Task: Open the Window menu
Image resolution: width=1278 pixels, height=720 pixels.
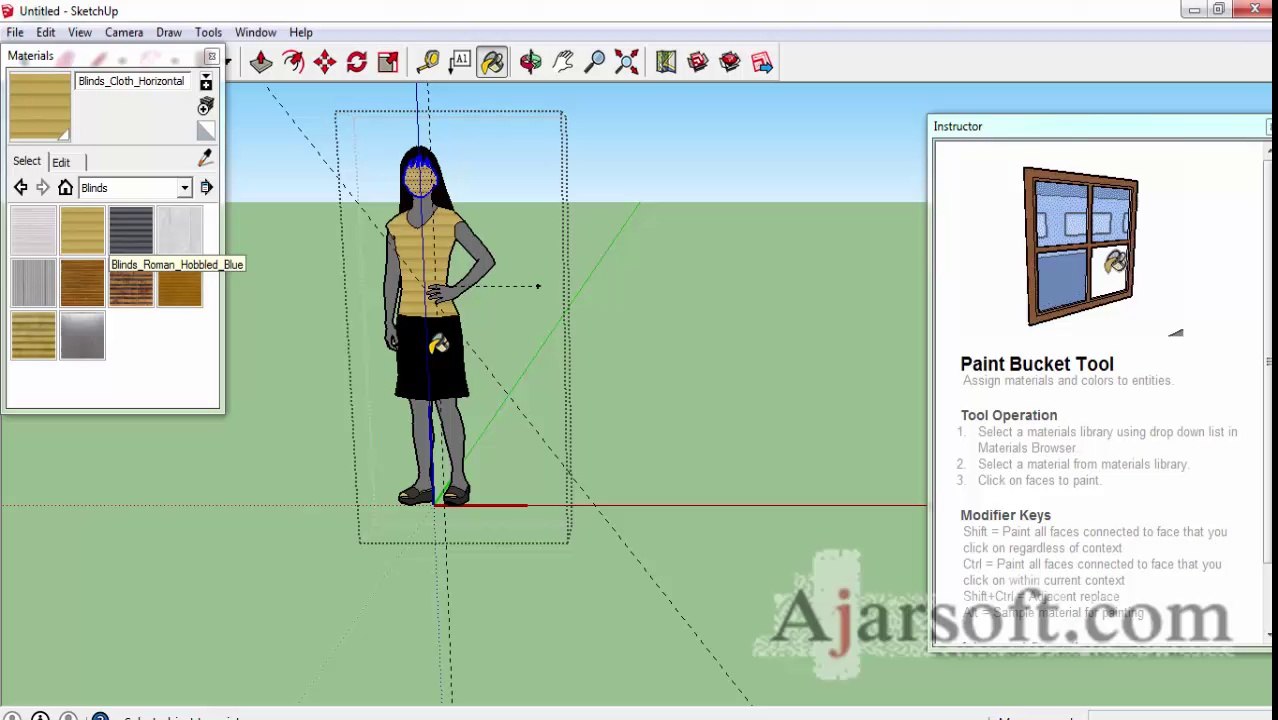Action: click(x=256, y=32)
